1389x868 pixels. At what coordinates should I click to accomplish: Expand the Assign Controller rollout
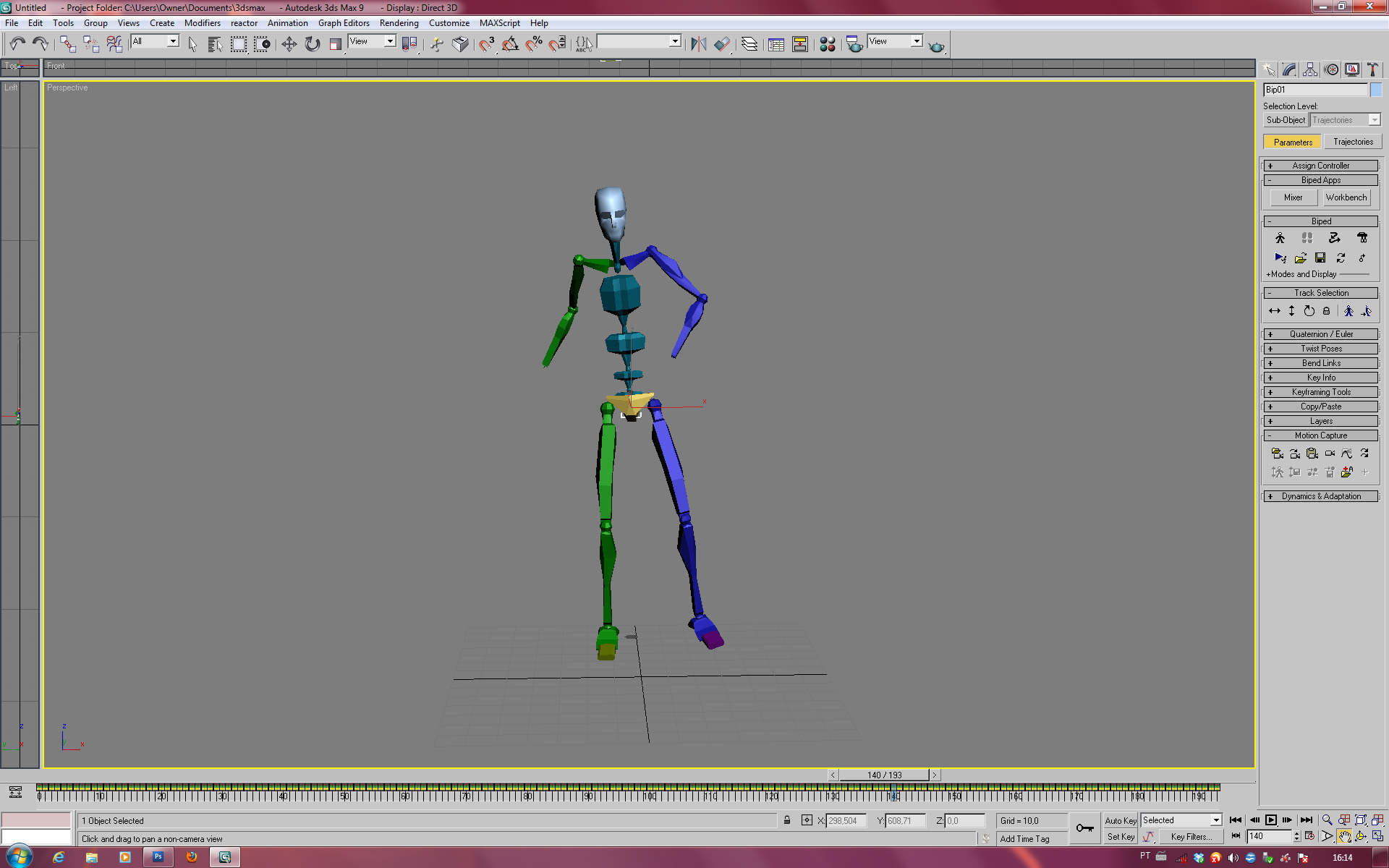(1320, 166)
